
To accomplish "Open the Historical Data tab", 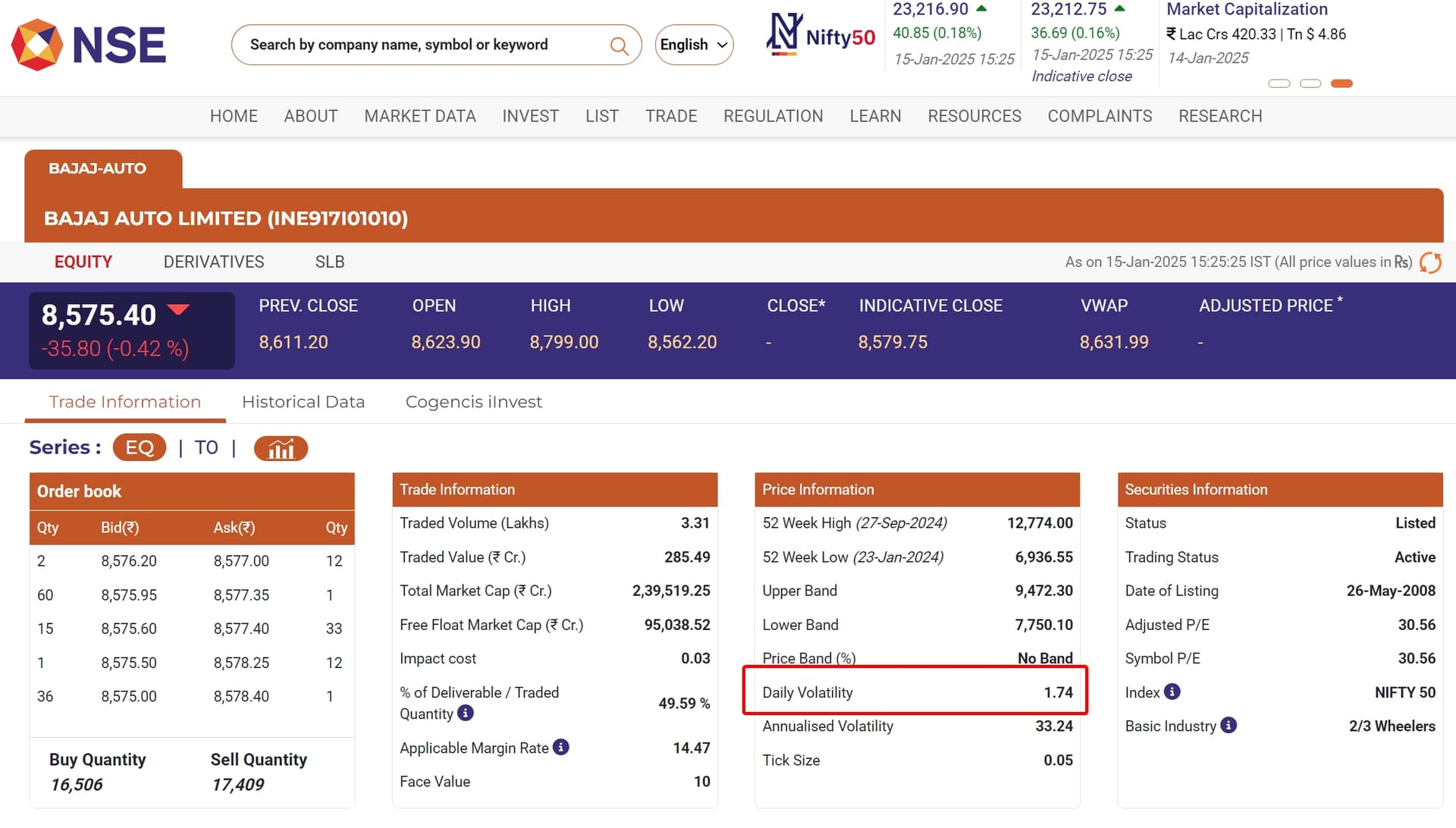I will click(303, 402).
